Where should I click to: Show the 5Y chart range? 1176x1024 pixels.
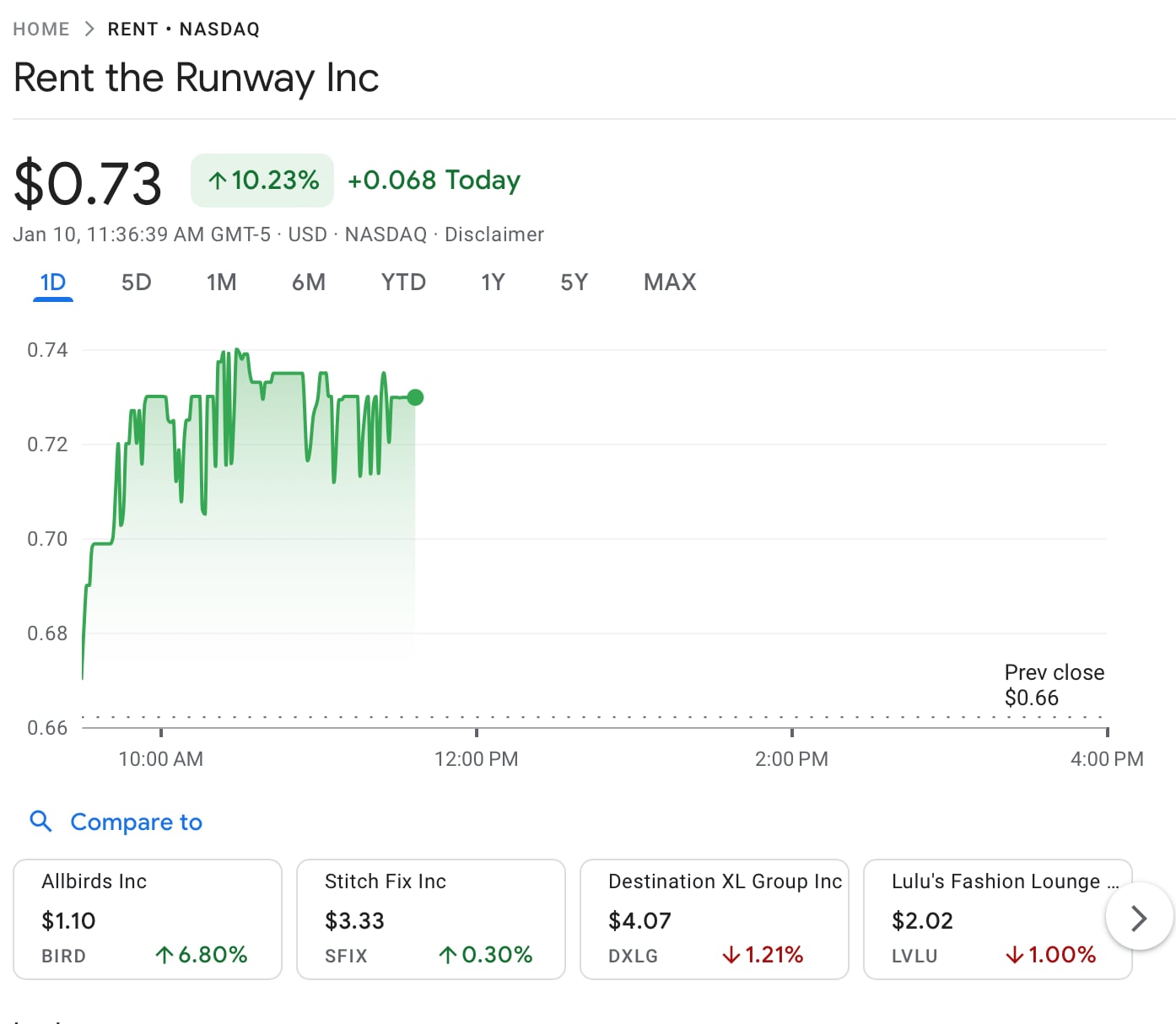click(x=575, y=282)
